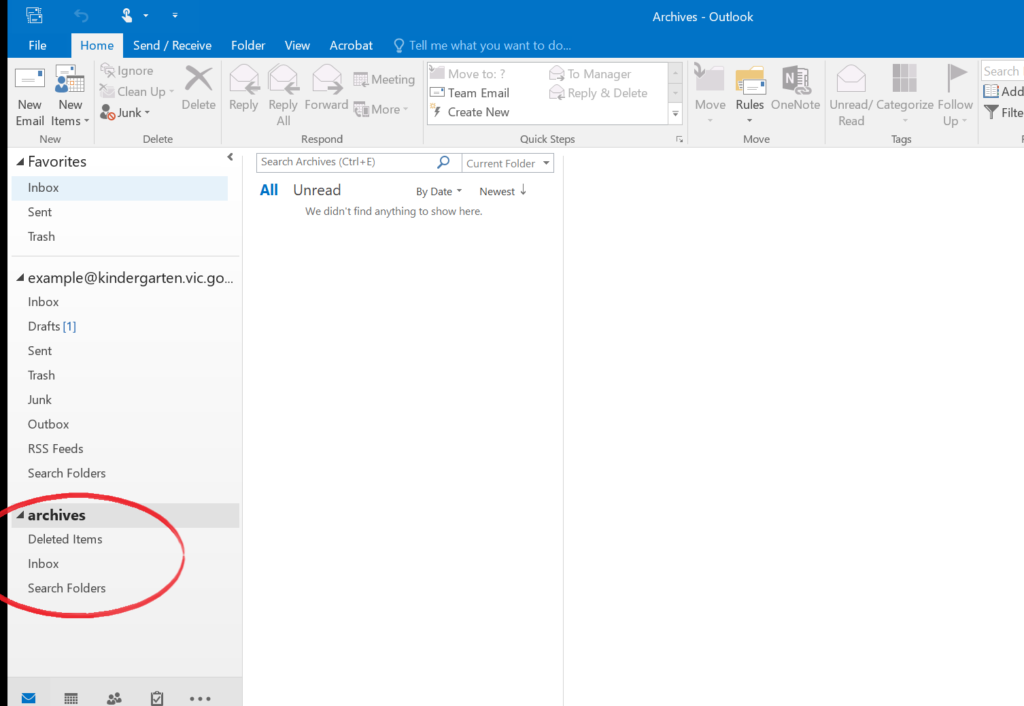Toggle the Newest sort order

point(503,191)
